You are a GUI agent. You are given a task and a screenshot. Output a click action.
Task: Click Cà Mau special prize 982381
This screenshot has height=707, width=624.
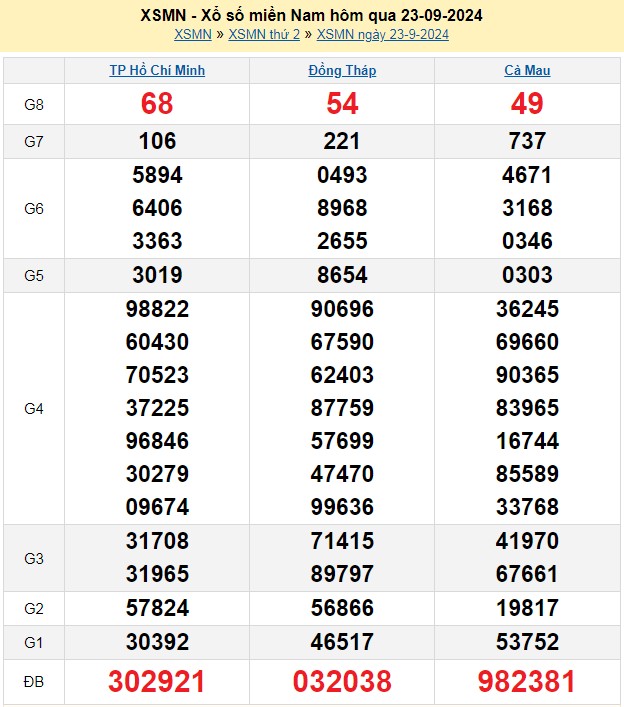point(527,682)
